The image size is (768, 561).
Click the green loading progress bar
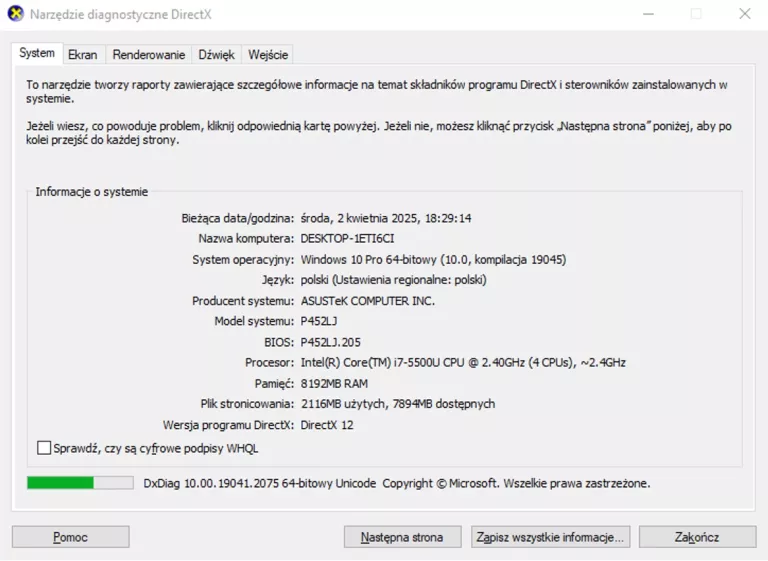point(80,483)
